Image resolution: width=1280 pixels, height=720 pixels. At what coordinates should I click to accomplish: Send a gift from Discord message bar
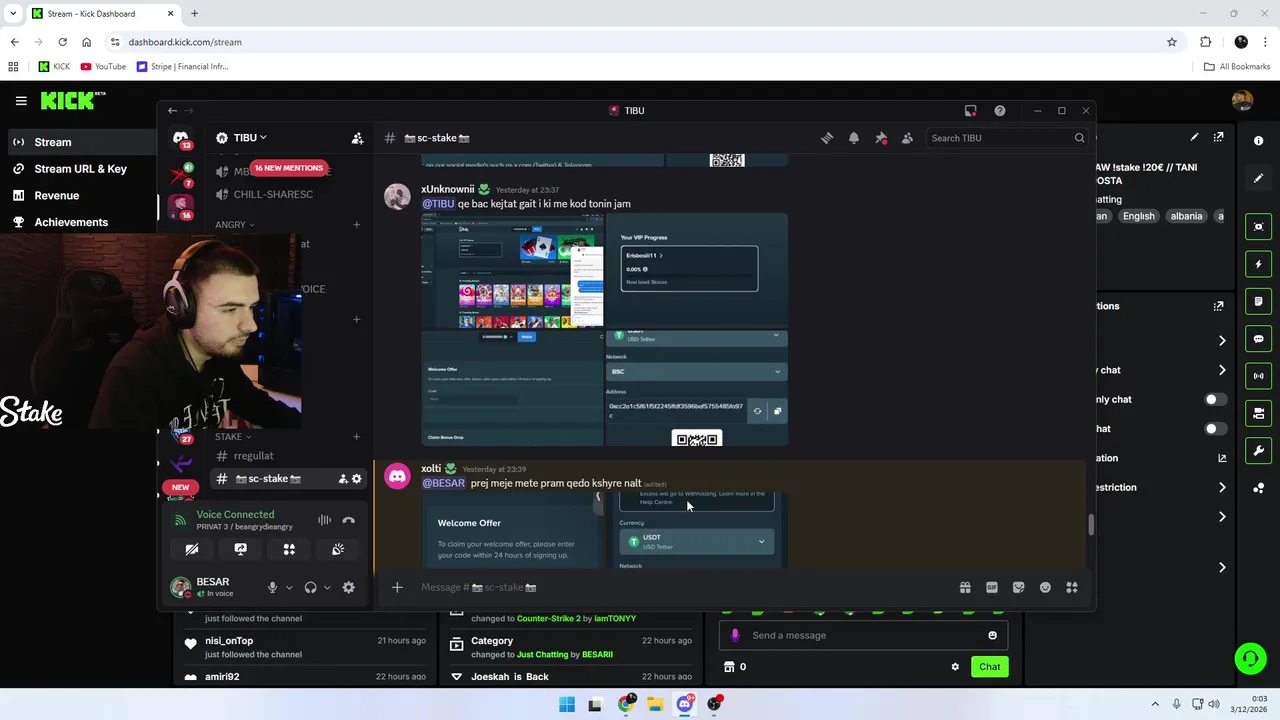[965, 588]
